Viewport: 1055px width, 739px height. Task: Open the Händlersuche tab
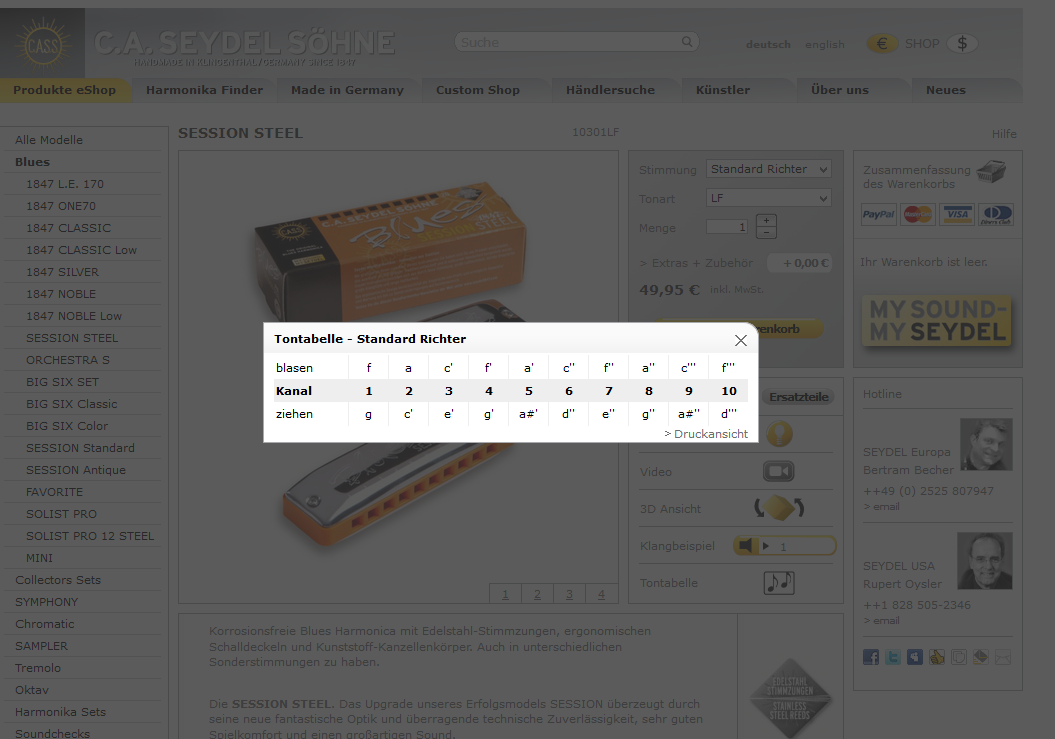coord(610,90)
